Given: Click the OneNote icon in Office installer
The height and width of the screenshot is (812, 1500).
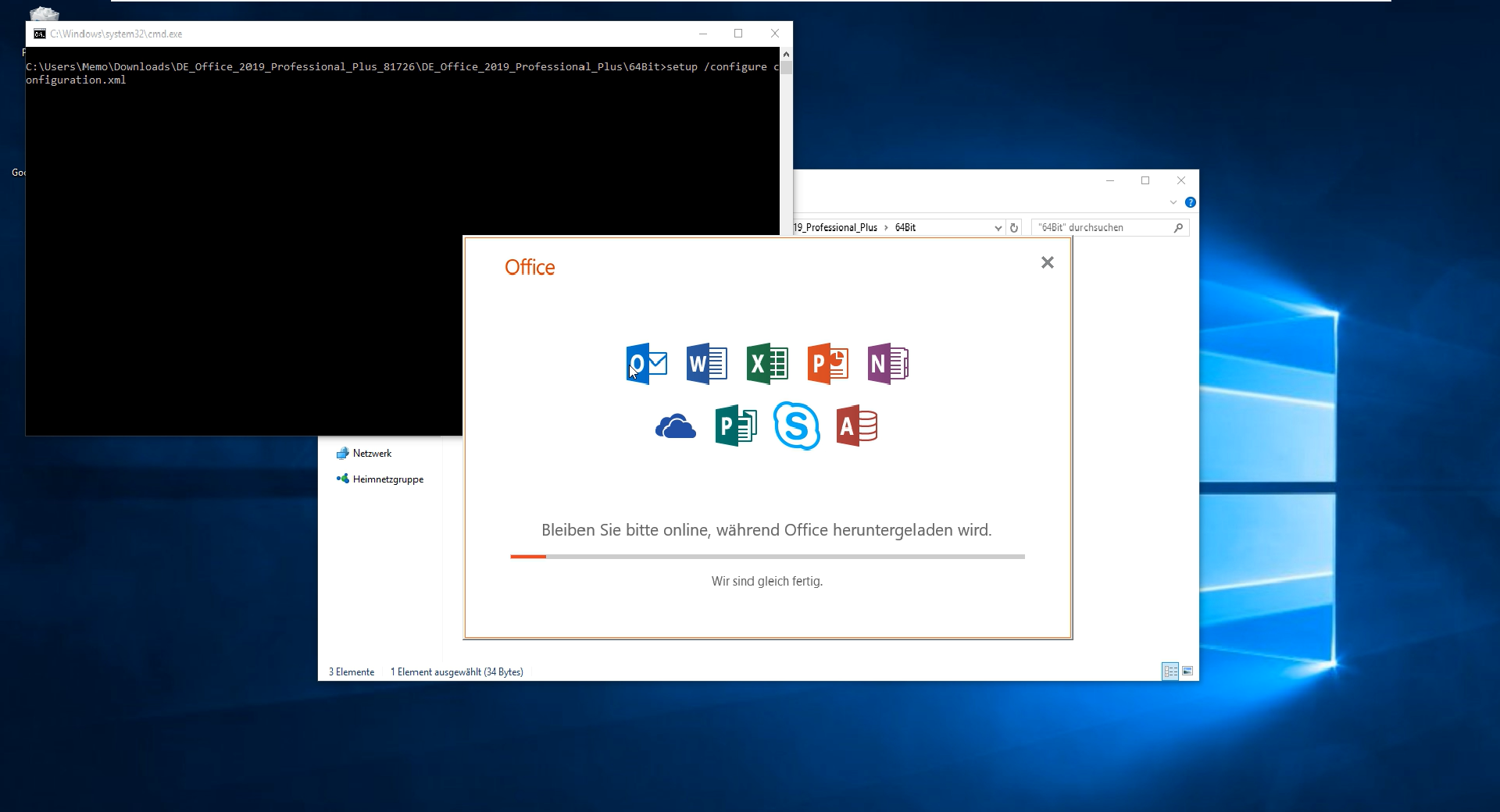Looking at the screenshot, I should click(x=888, y=364).
